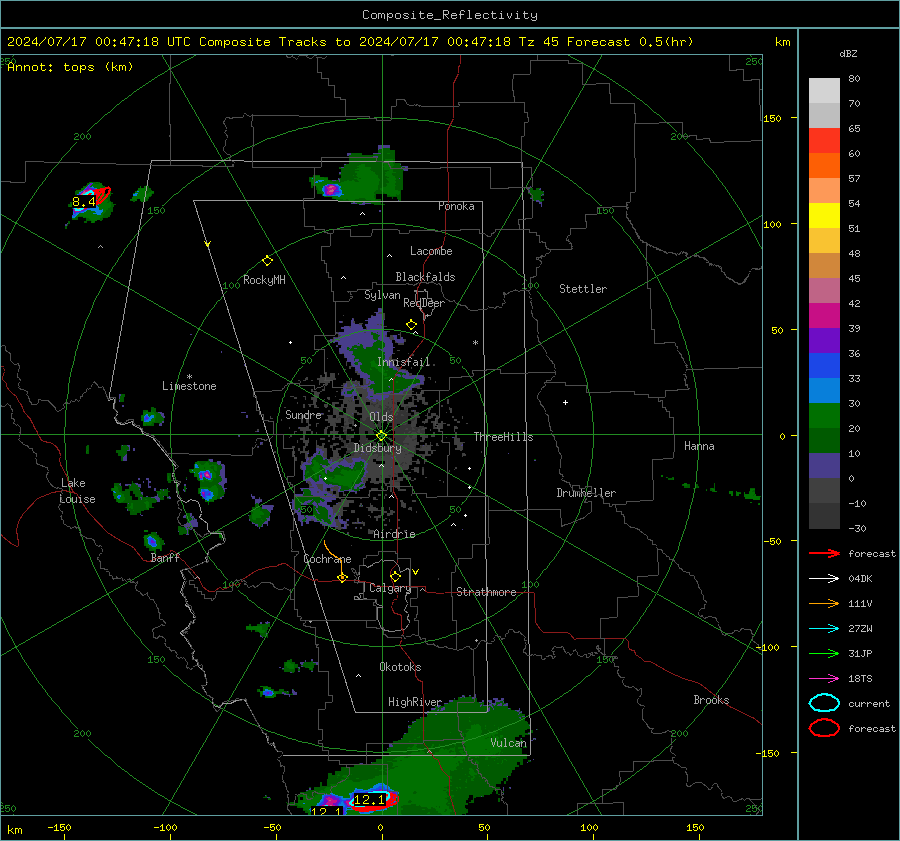This screenshot has height=841, width=900.
Task: Click the red forecast track on the 8.4 storm cell
Action: 104,194
